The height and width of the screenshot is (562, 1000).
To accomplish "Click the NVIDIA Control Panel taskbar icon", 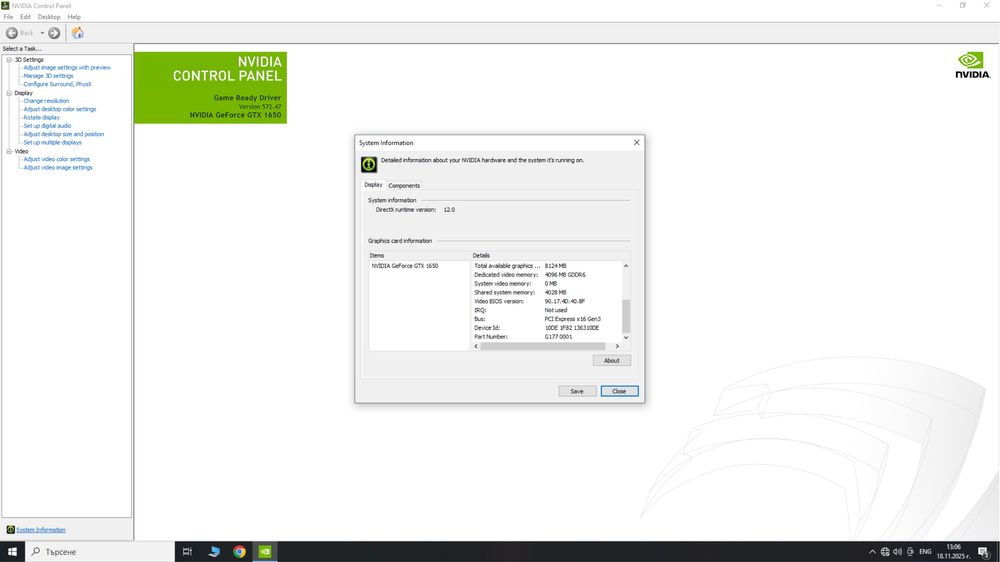I will click(265, 552).
